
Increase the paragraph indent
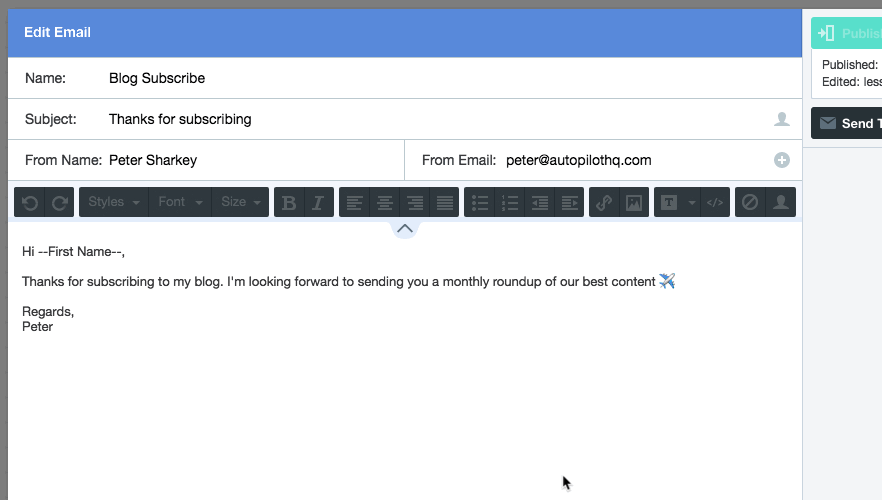pyautogui.click(x=570, y=203)
